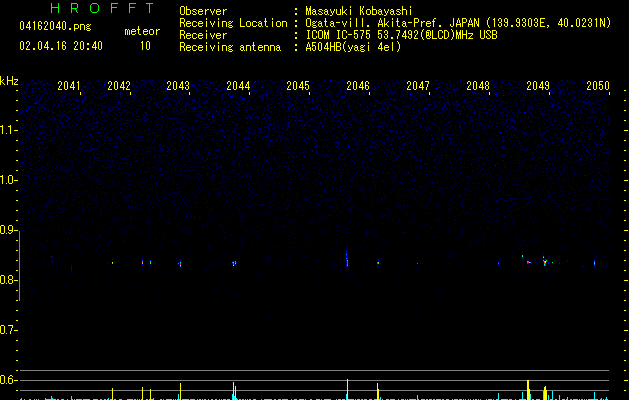Click the 2044 time axis marker

[238, 86]
